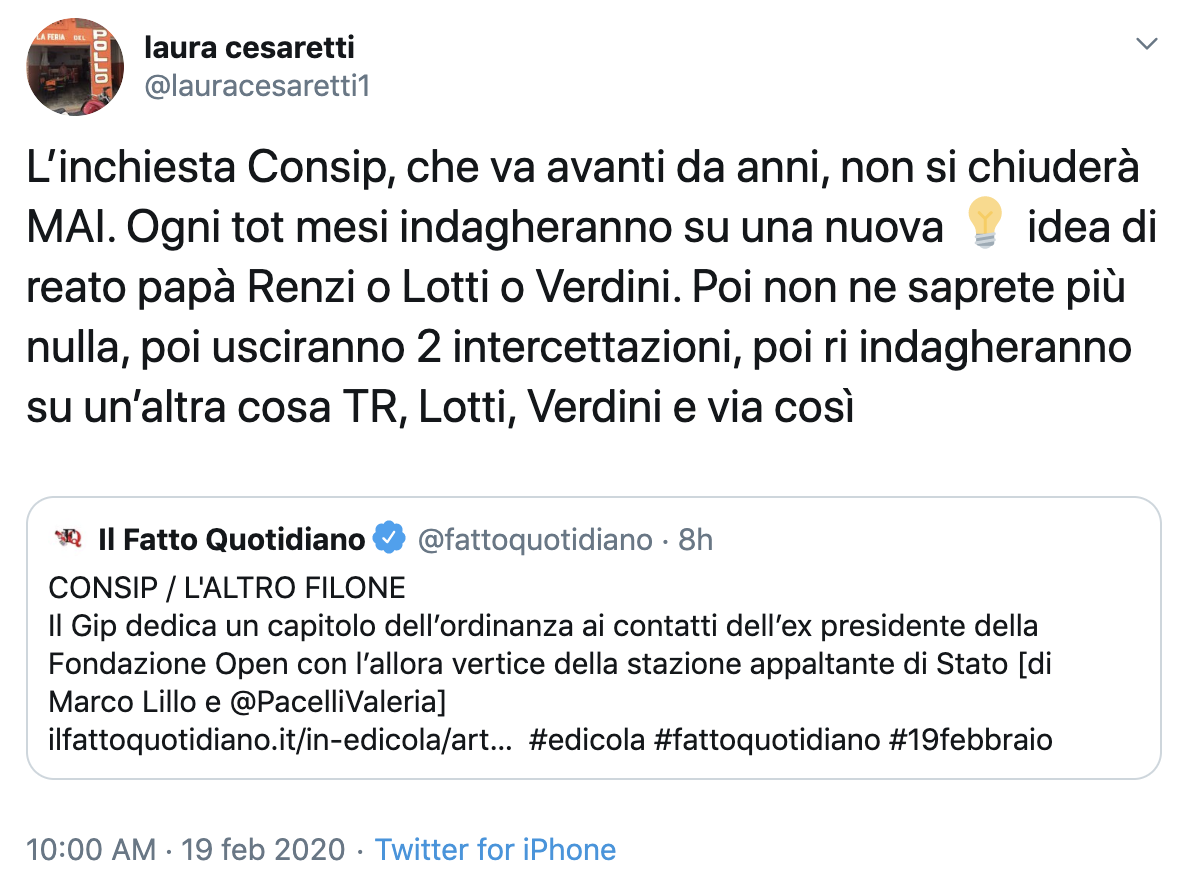Expand the tweet options chevron menu
This screenshot has height=894, width=1192.
click(1147, 45)
